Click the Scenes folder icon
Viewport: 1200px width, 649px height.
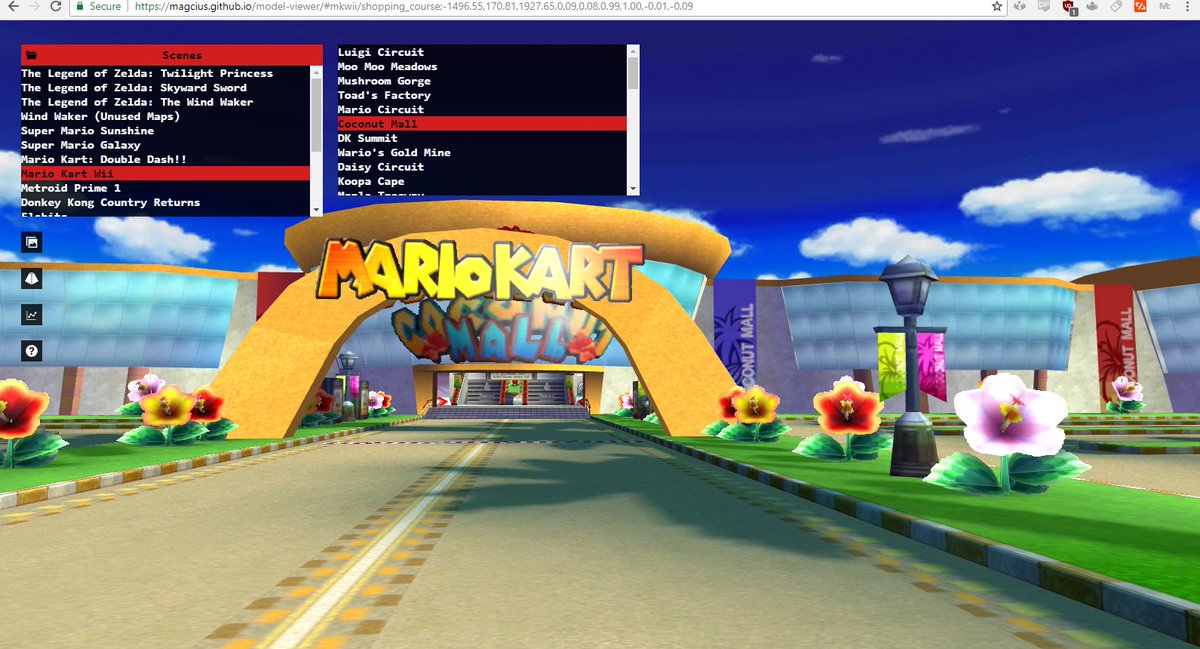point(31,56)
